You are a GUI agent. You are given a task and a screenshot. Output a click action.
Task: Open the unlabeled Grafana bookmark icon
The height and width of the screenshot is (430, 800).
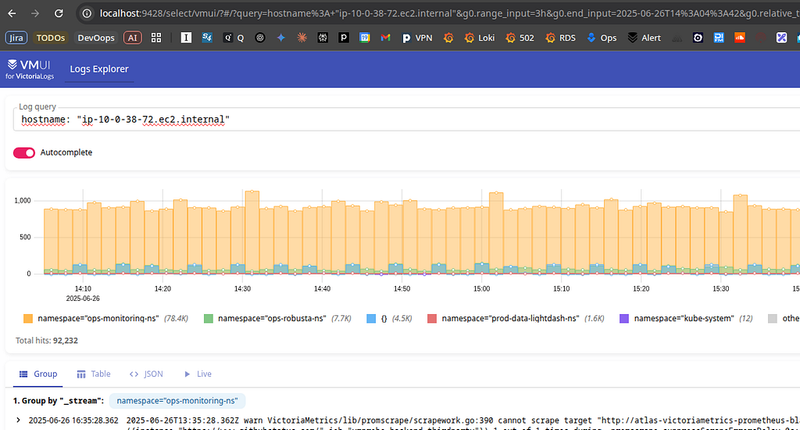(x=448, y=38)
